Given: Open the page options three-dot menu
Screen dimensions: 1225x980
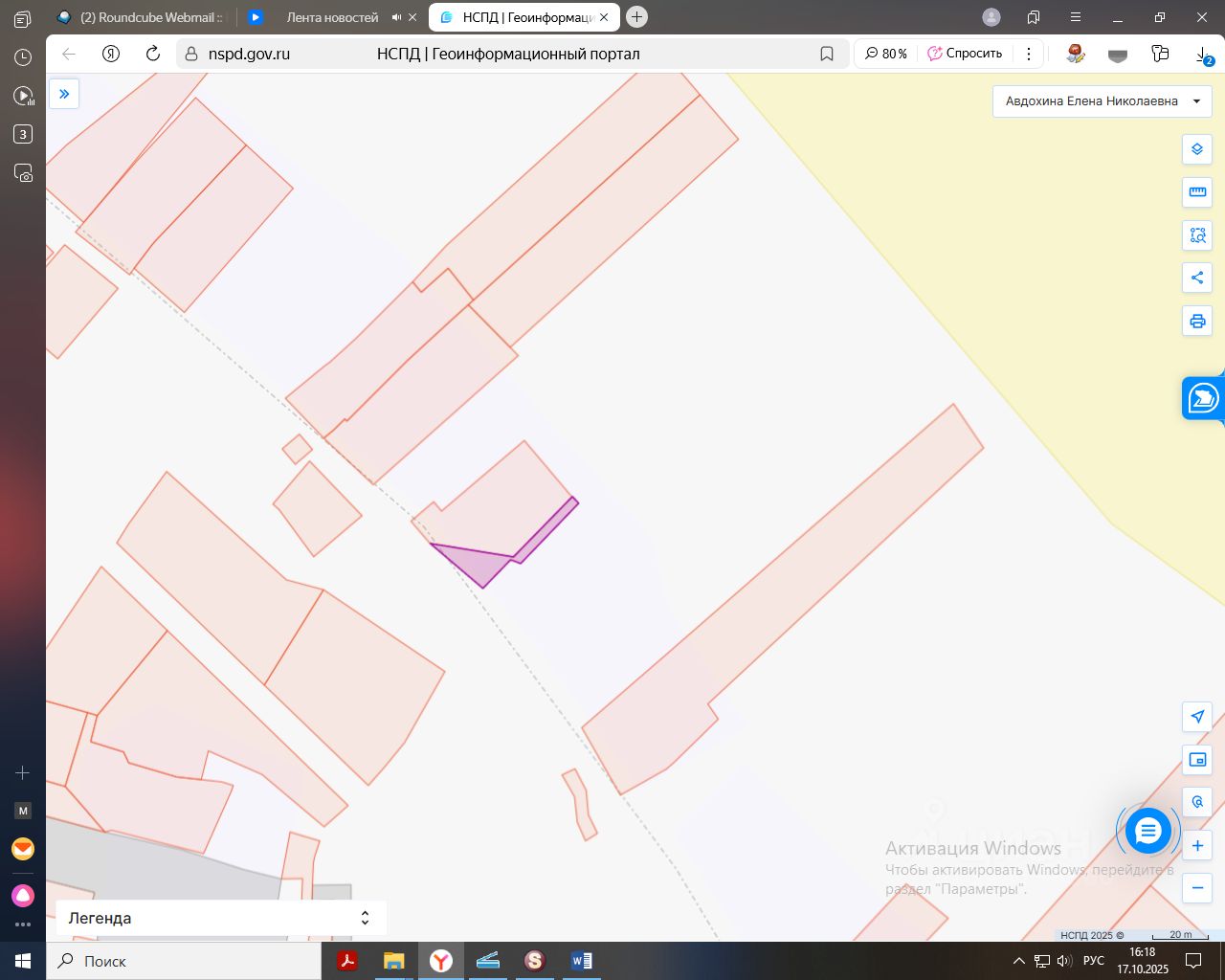Looking at the screenshot, I should pyautogui.click(x=1029, y=54).
